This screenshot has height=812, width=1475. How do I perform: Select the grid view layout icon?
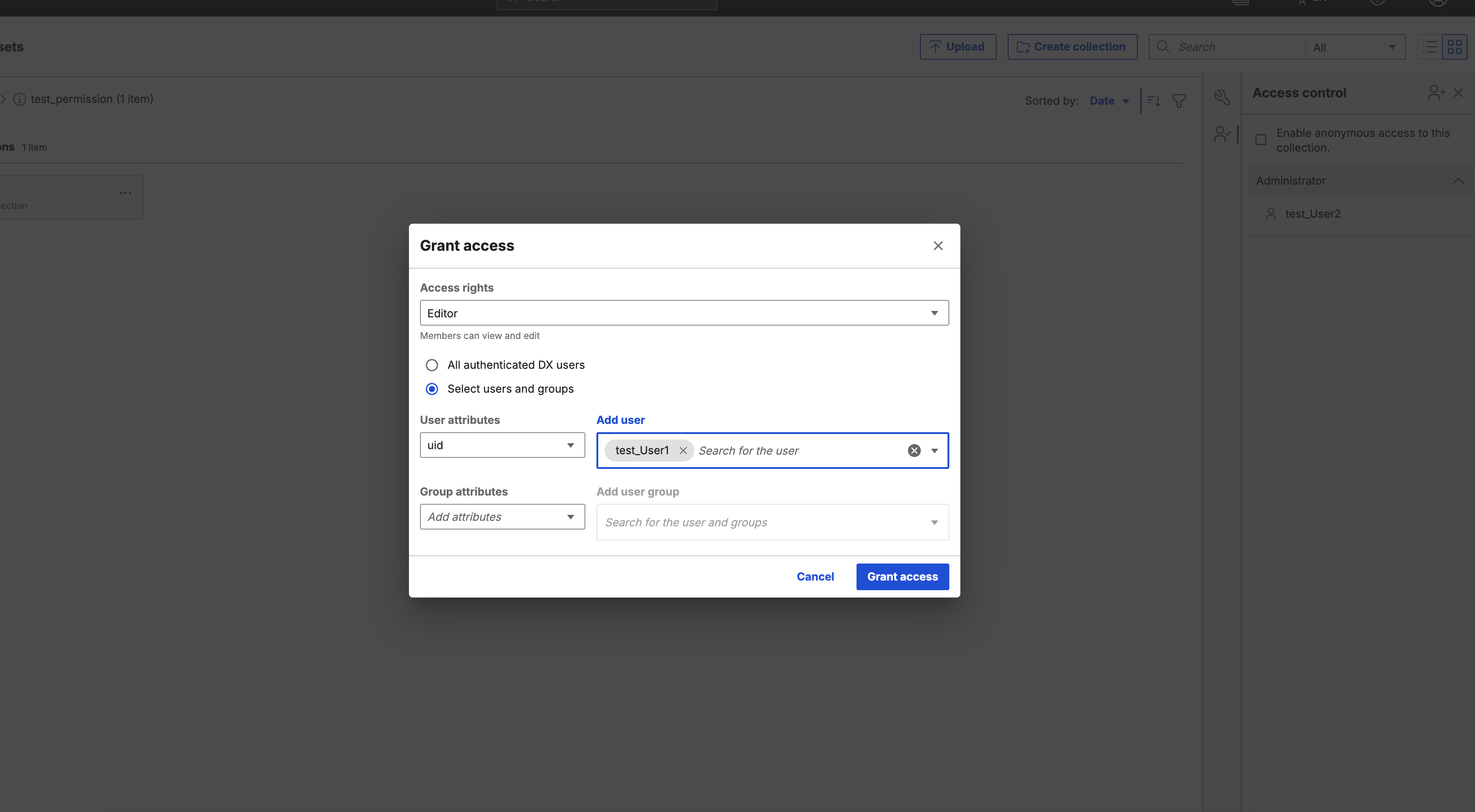1455,46
